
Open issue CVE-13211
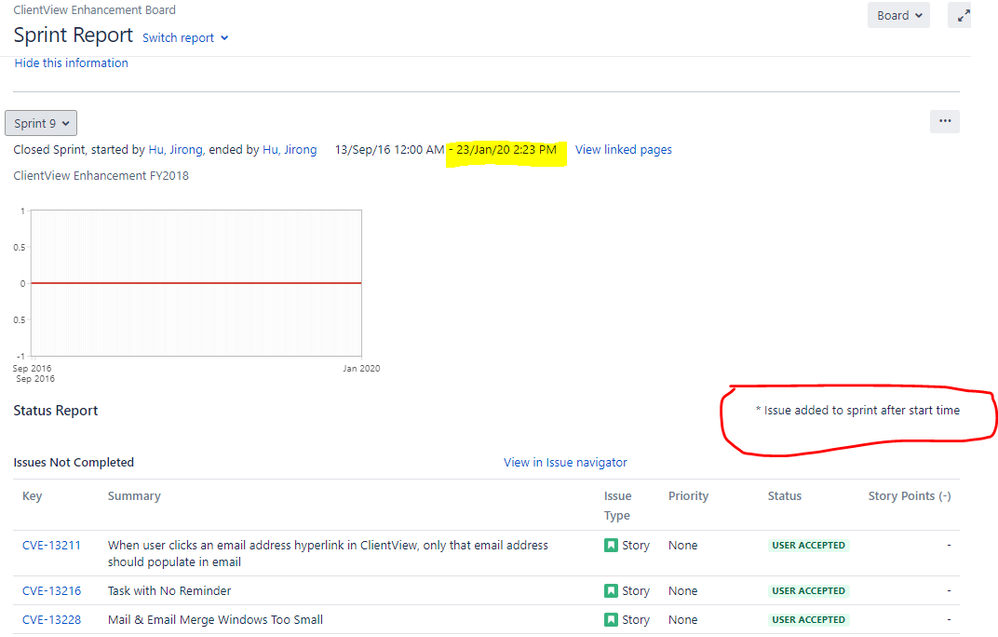coord(52,545)
